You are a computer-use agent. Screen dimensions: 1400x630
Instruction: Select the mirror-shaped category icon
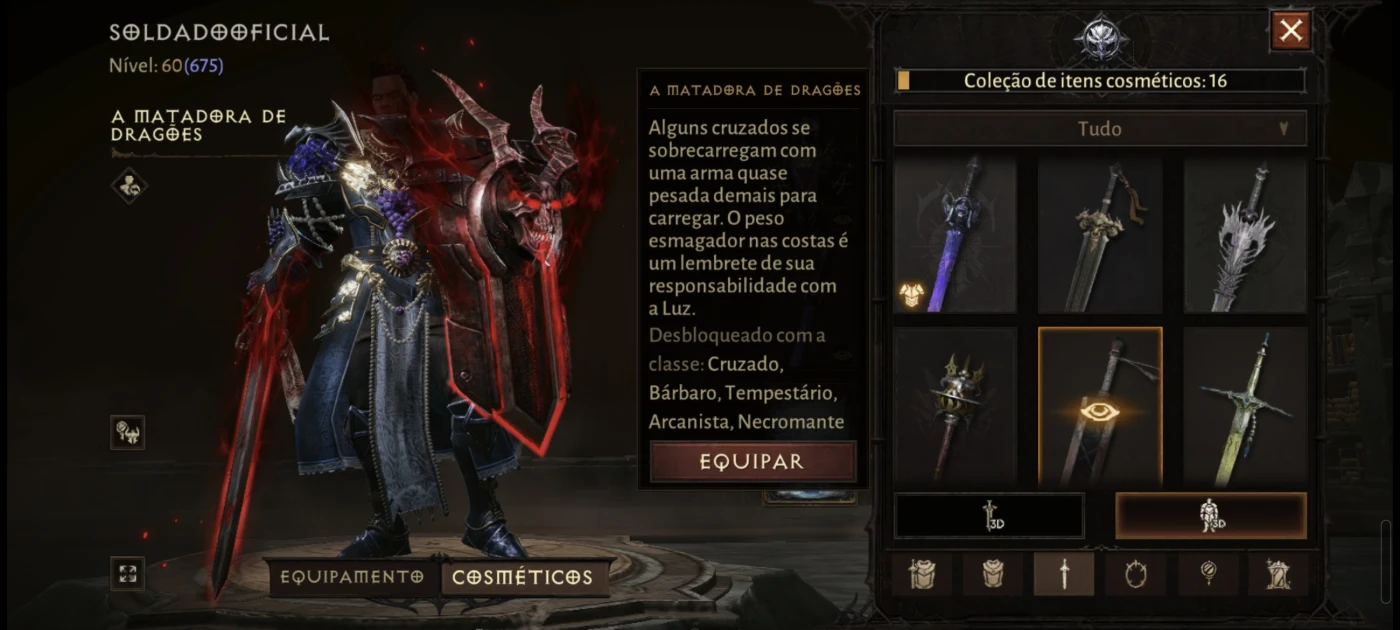tap(1207, 575)
